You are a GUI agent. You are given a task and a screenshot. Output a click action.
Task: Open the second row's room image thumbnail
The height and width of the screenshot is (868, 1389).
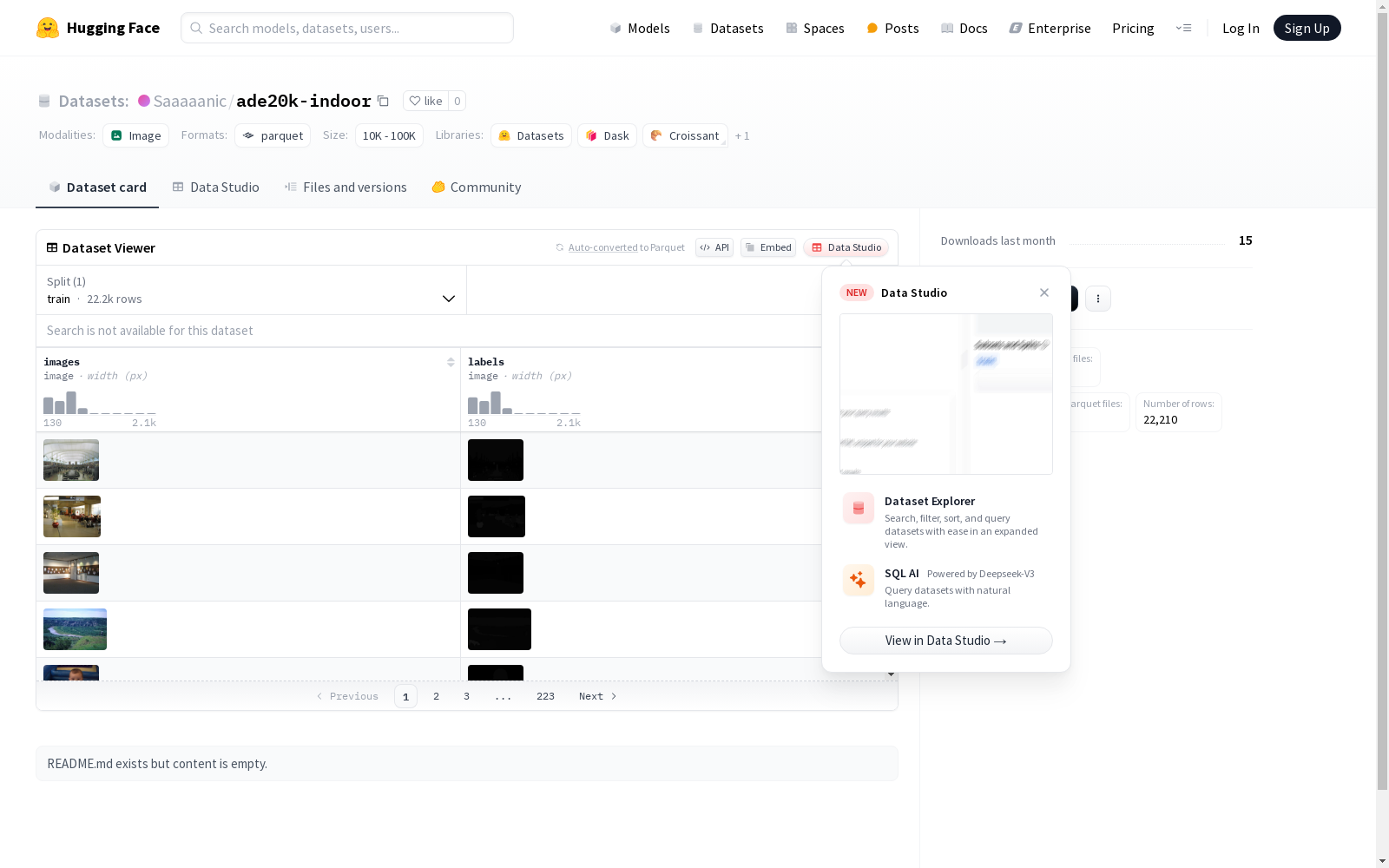click(x=72, y=516)
